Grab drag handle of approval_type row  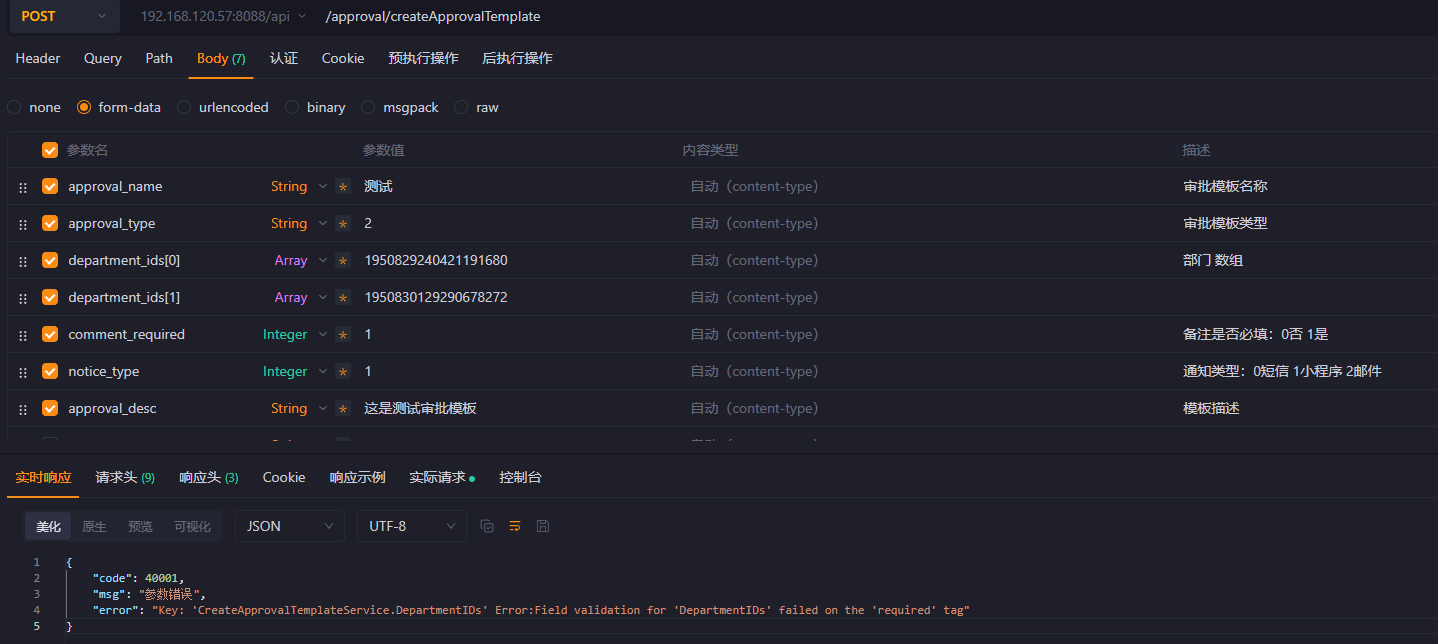point(22,224)
